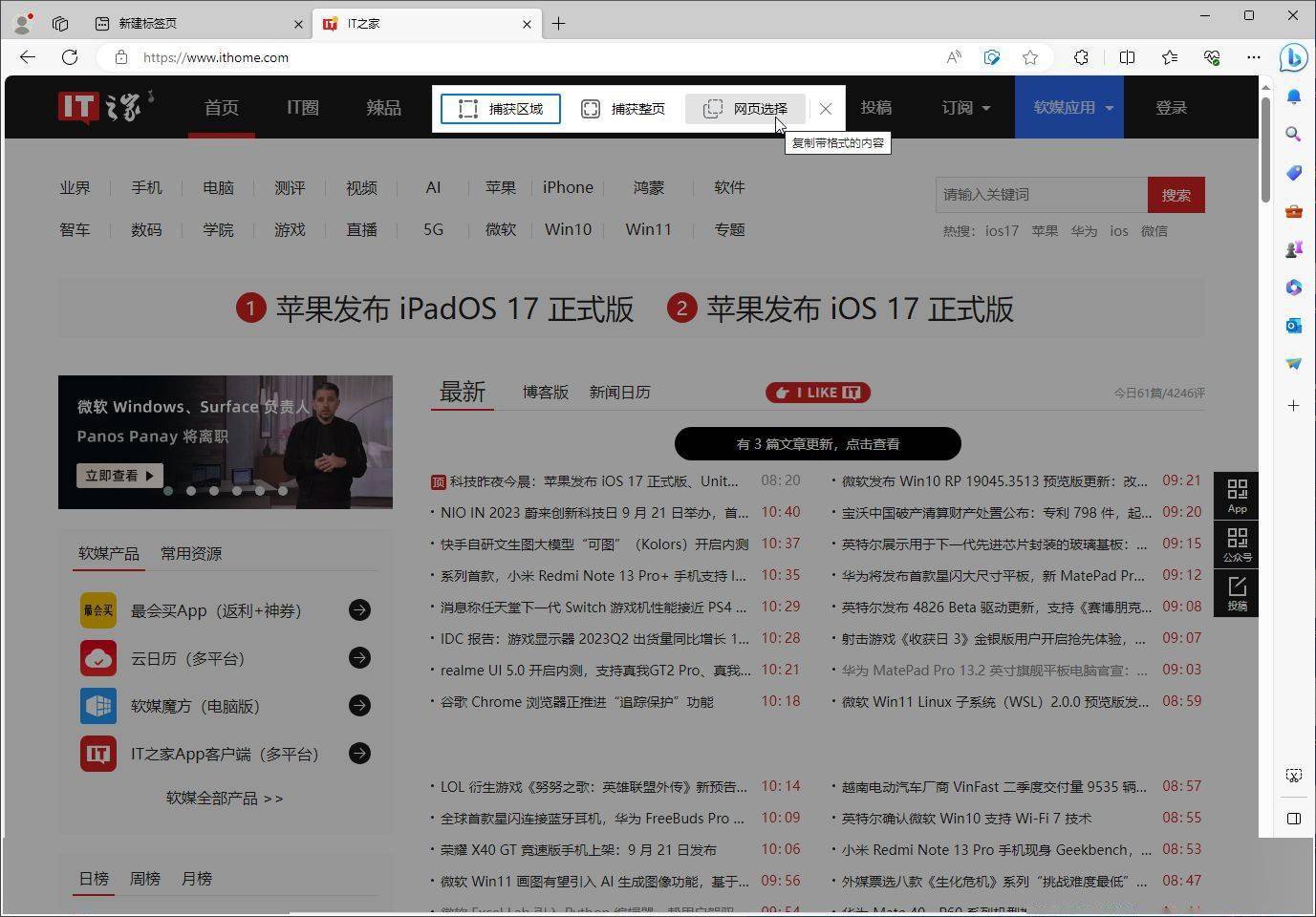Open the 登录 link
This screenshot has width=1316, height=917.
coord(1171,108)
